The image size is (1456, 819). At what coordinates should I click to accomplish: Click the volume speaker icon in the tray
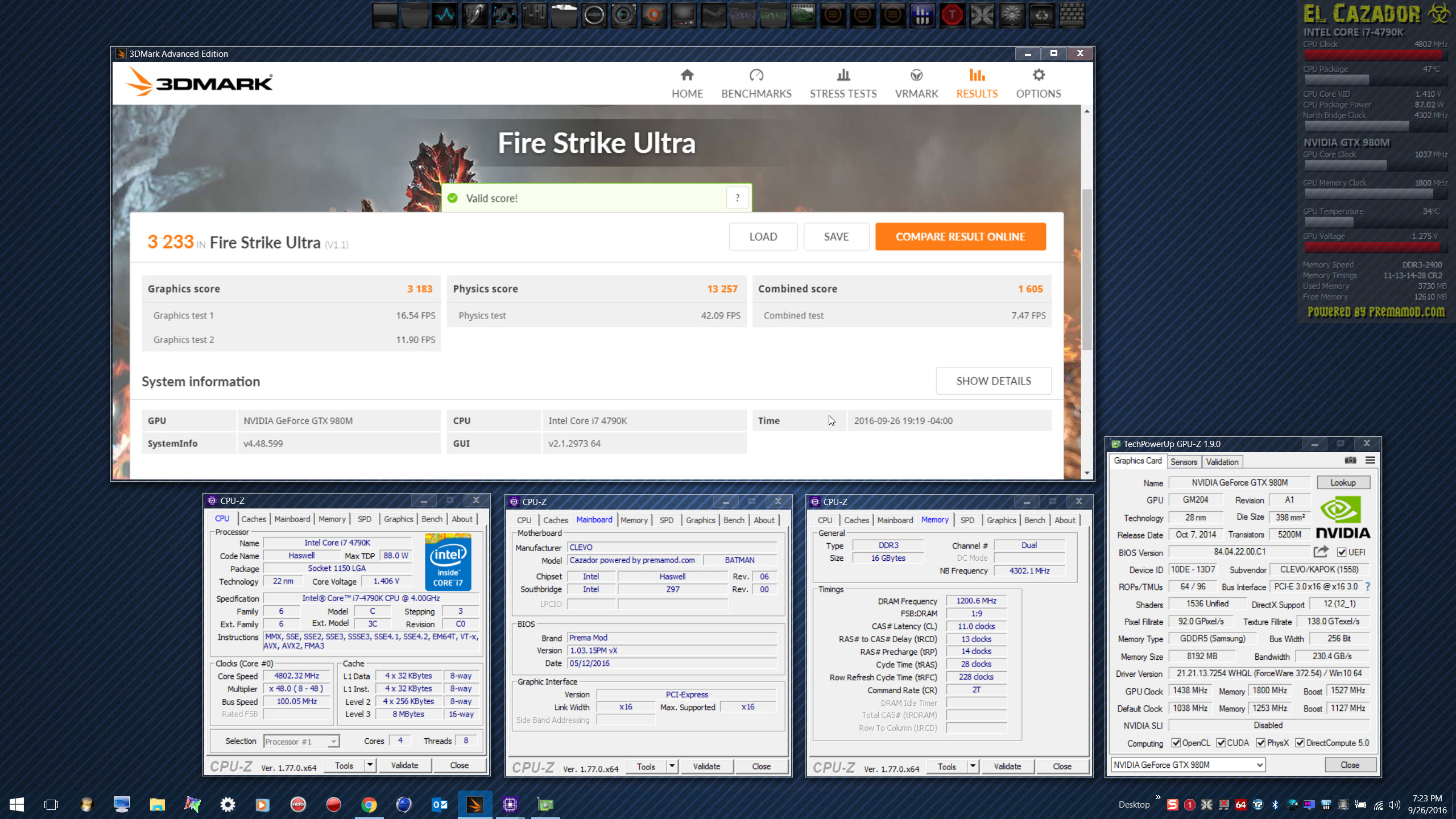tap(1394, 804)
